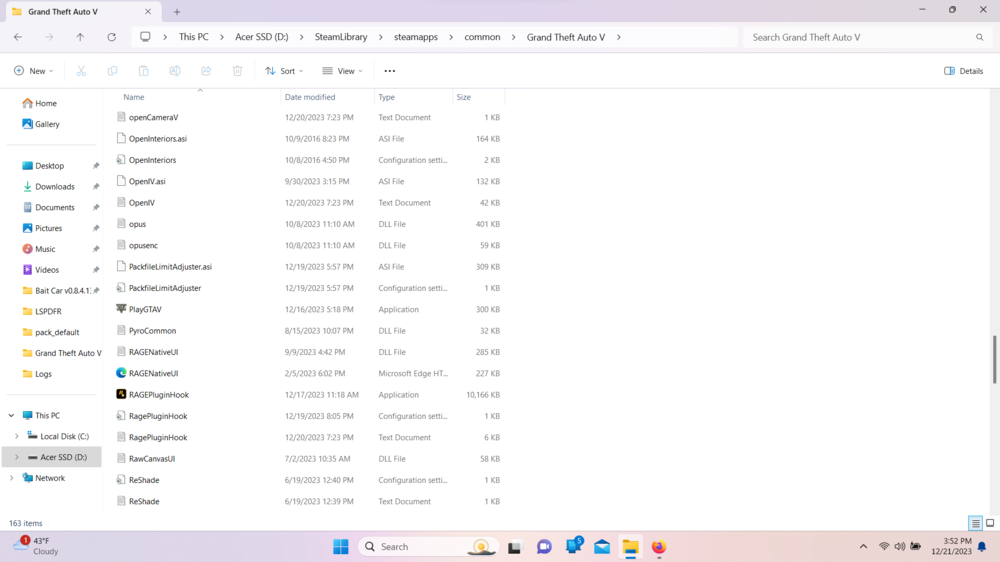The width and height of the screenshot is (1000, 562).
Task: Select the Grand Theft Auto V tab
Action: 82,11
